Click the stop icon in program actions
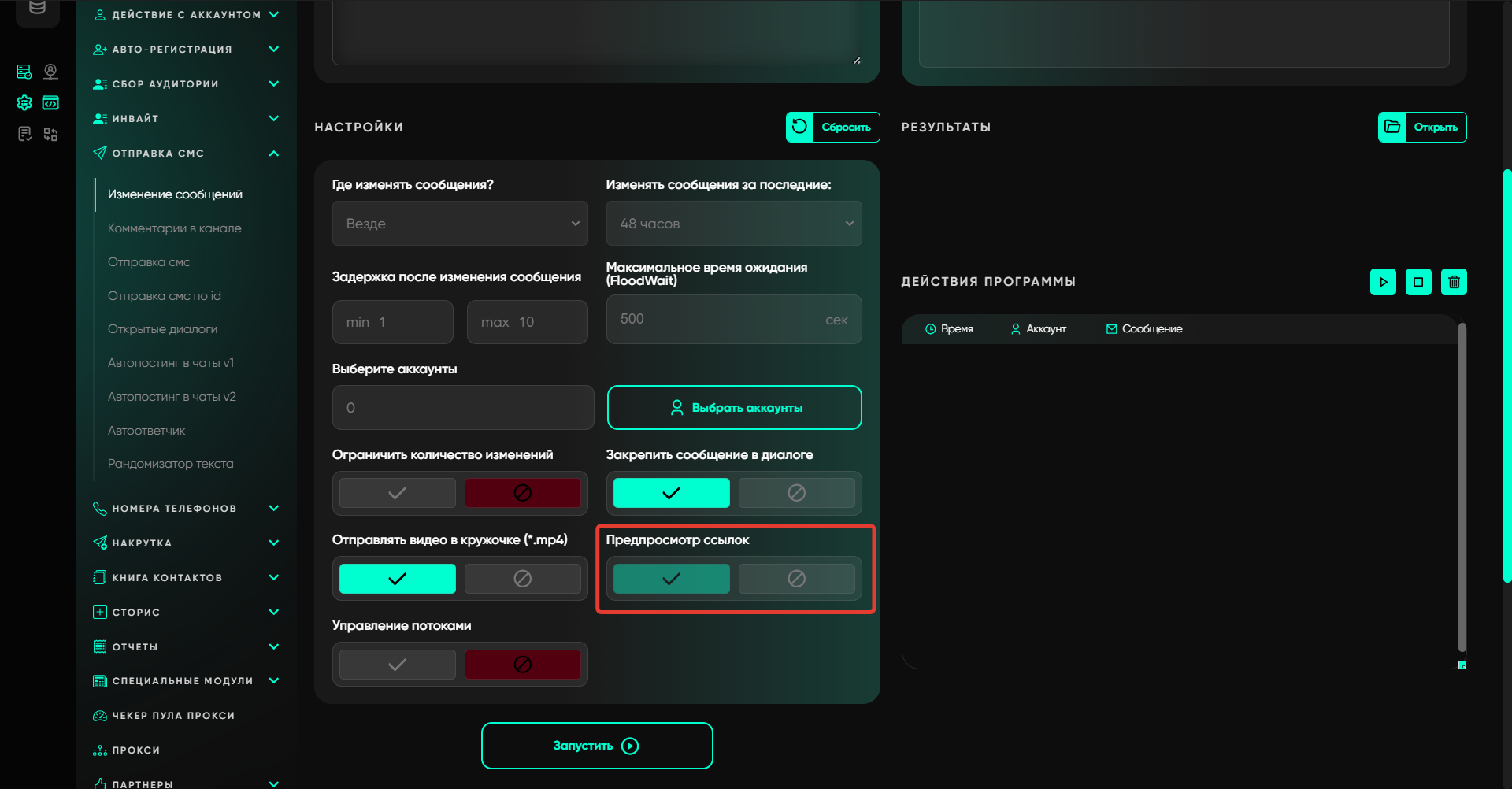The width and height of the screenshot is (1512, 789). point(1418,282)
